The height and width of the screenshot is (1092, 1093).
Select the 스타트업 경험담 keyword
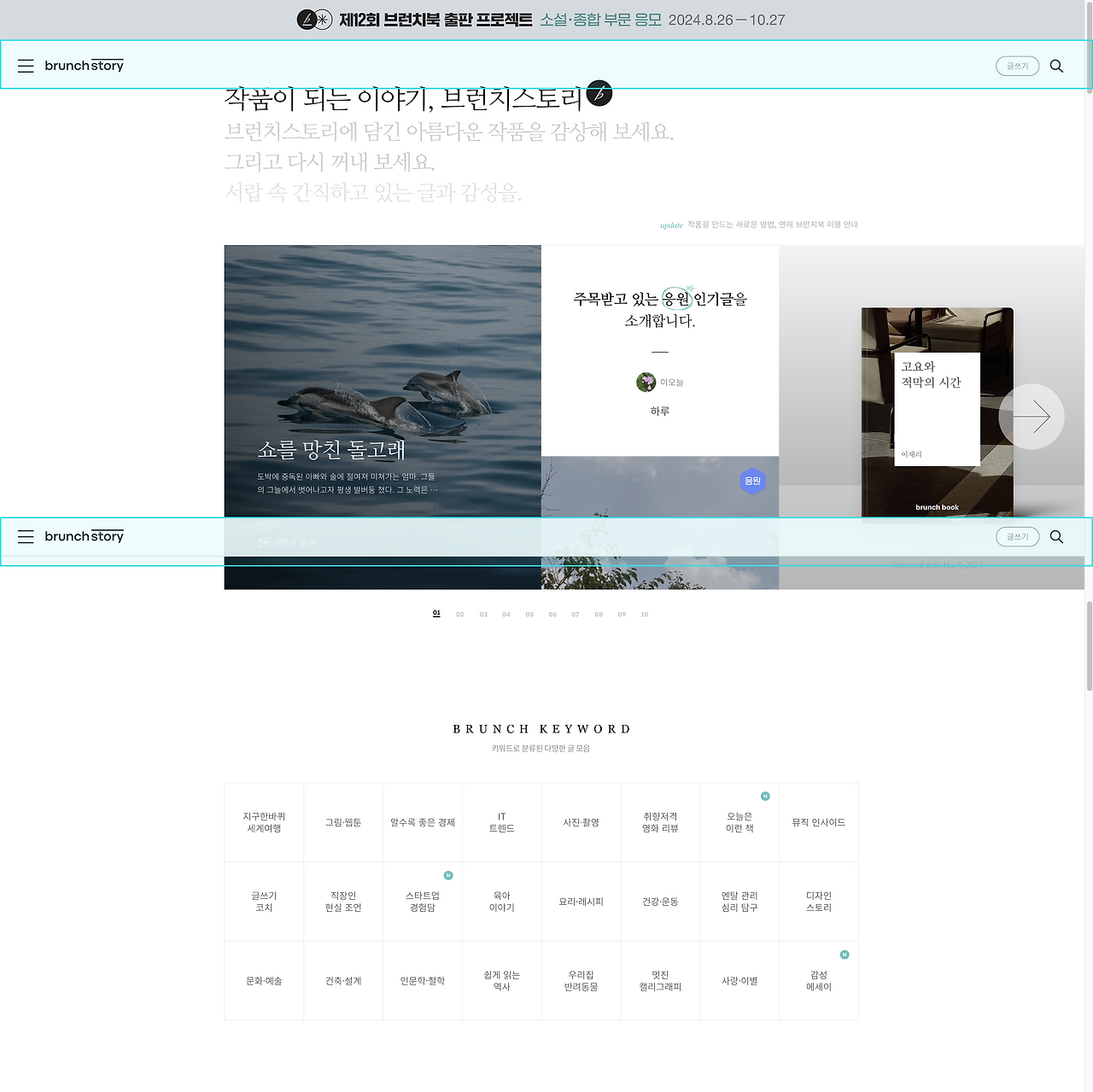pyautogui.click(x=423, y=902)
